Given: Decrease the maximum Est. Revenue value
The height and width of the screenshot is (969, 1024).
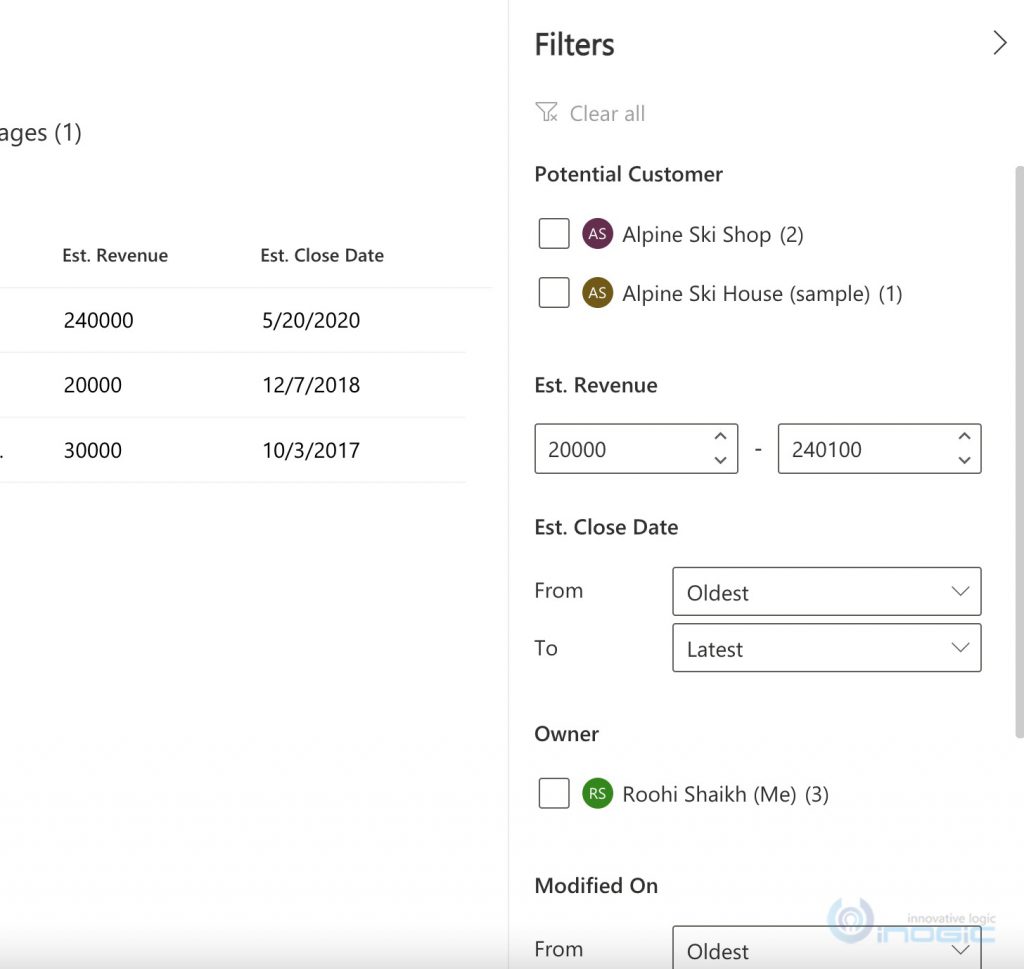Looking at the screenshot, I should click(964, 460).
